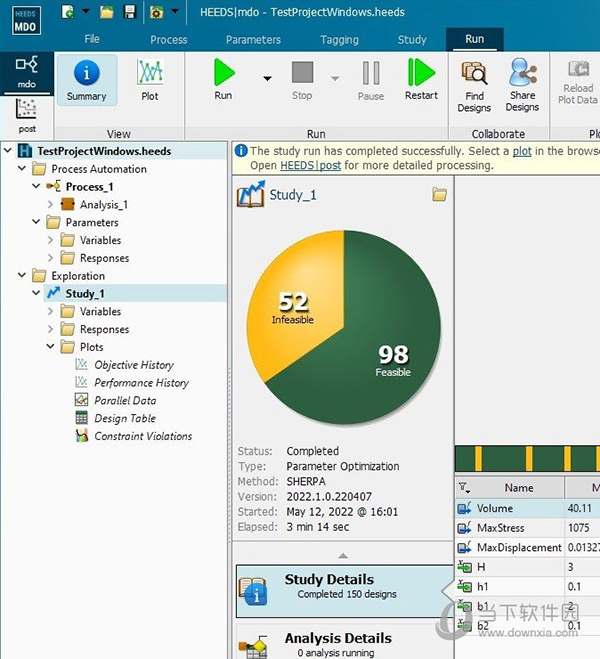Image resolution: width=600 pixels, height=659 pixels.
Task: Select the Plot view
Action: (x=150, y=80)
